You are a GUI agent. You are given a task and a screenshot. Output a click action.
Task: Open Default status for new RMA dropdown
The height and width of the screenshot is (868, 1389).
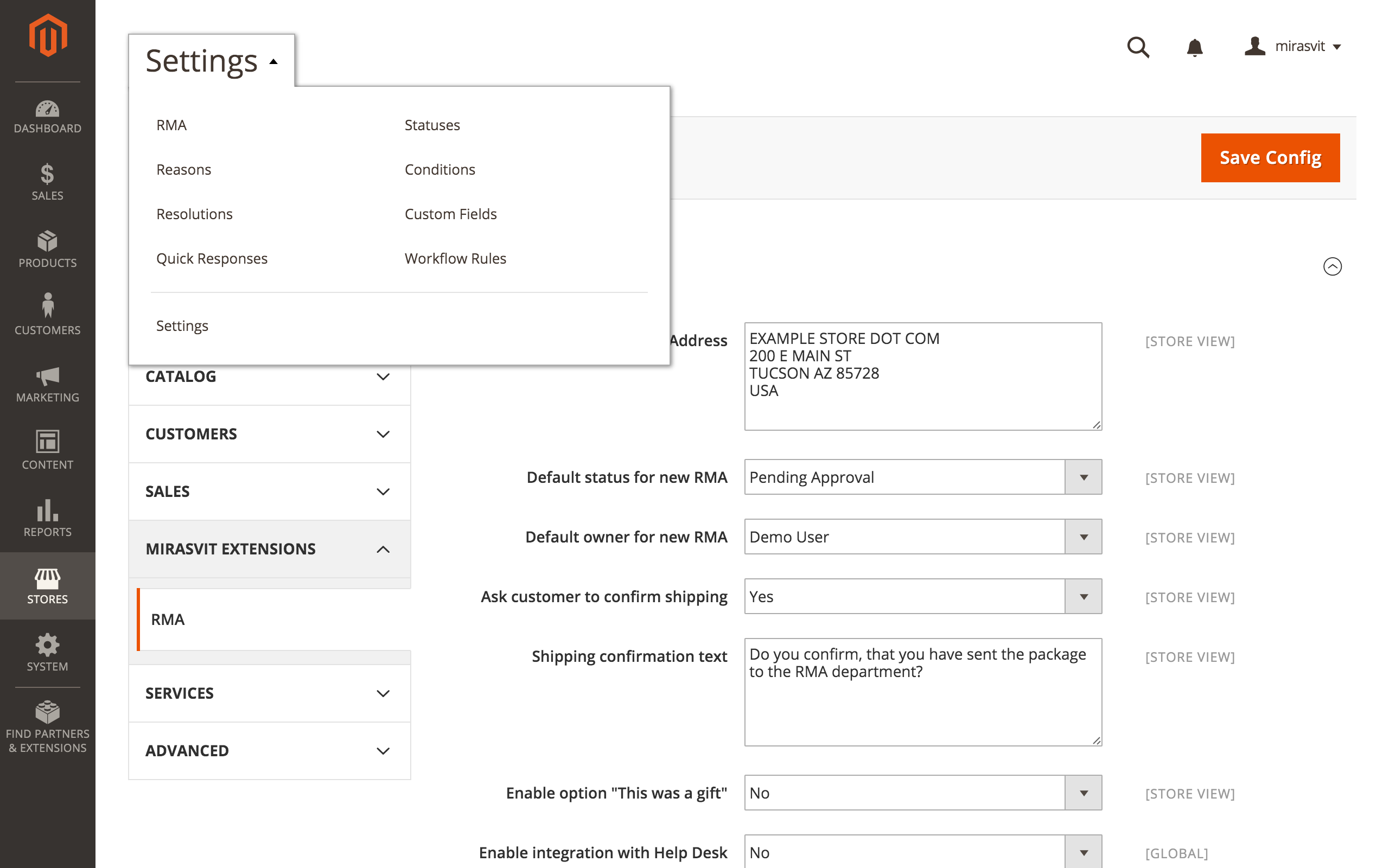click(923, 477)
